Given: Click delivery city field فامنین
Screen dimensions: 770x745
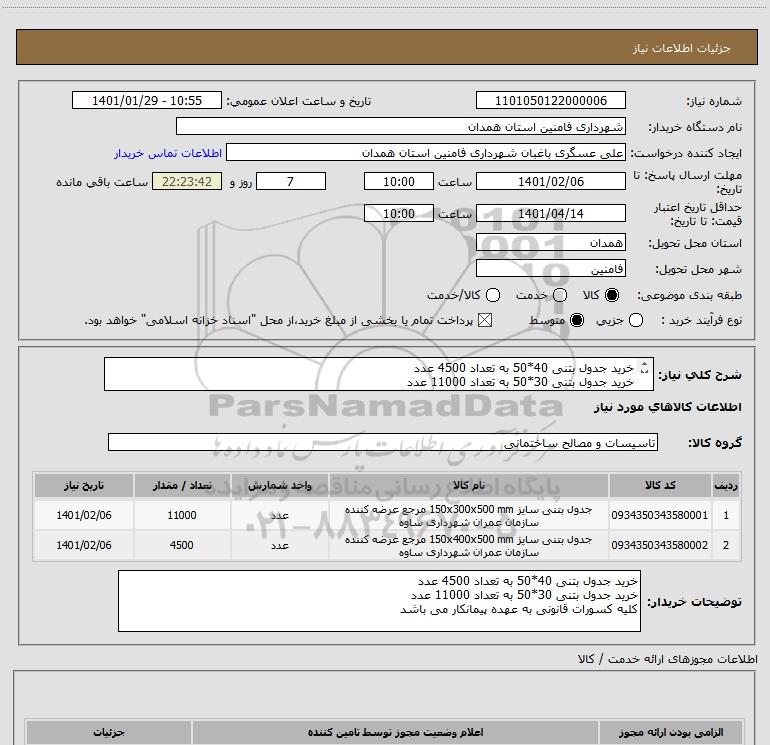Looking at the screenshot, I should [550, 268].
